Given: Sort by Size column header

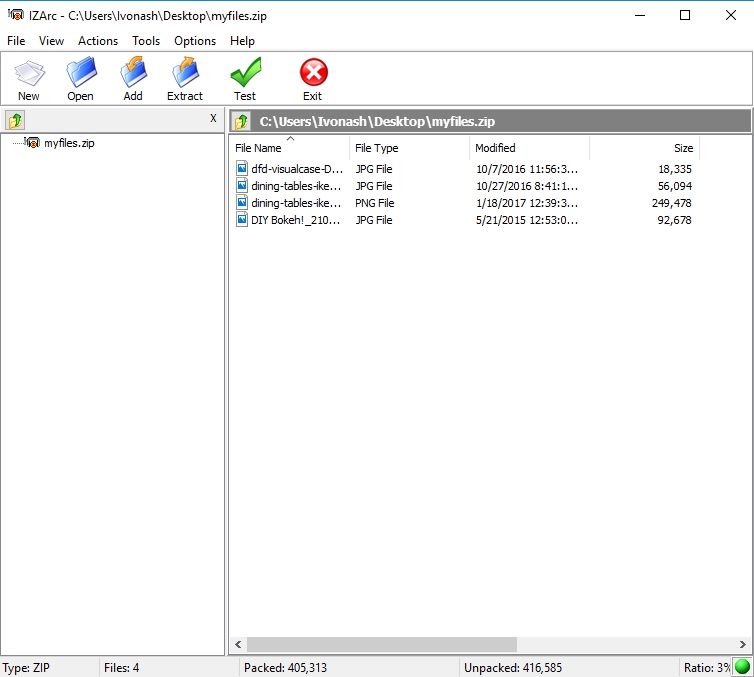Looking at the screenshot, I should click(644, 148).
